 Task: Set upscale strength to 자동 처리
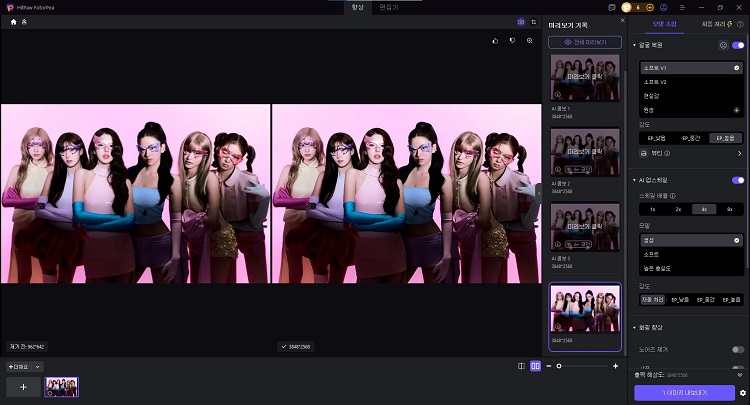tap(652, 300)
